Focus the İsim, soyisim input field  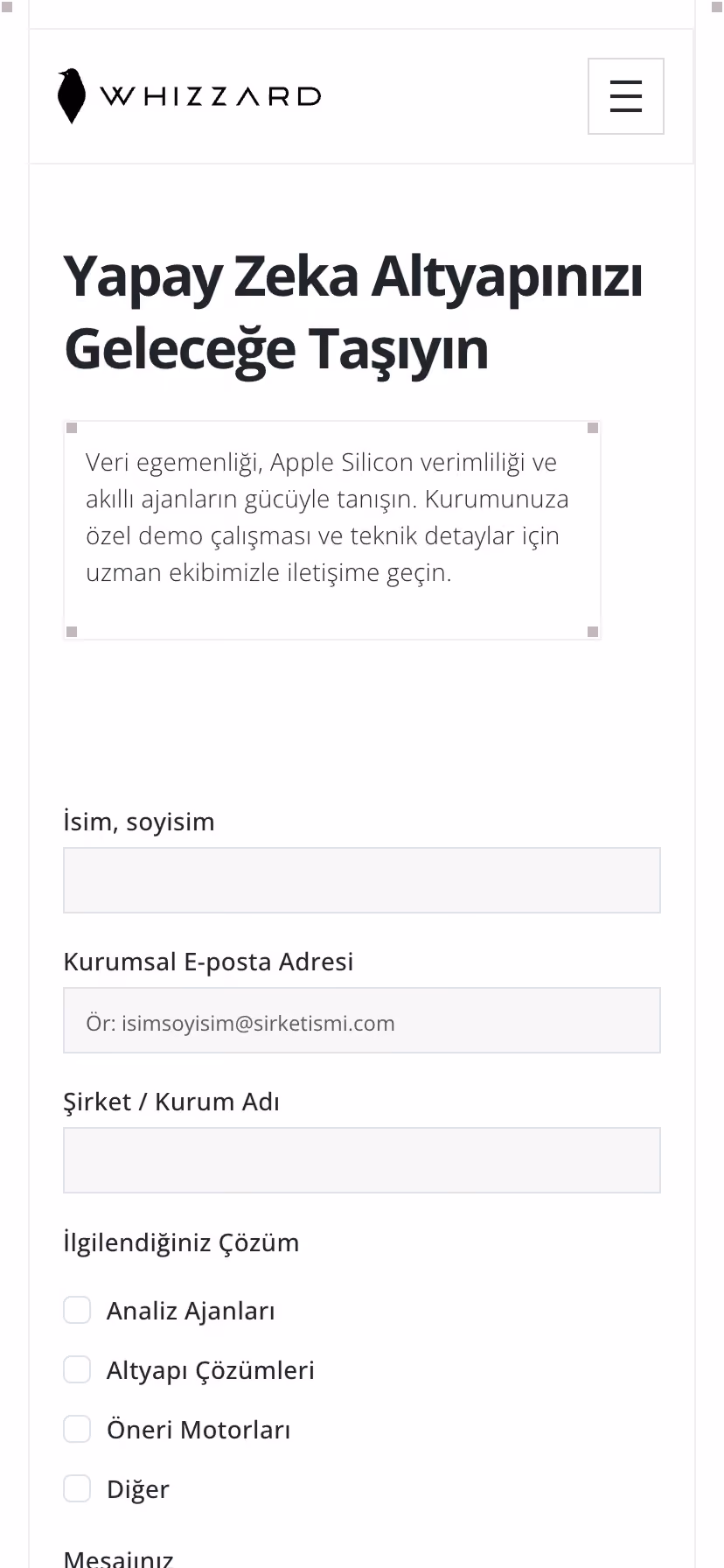(x=362, y=880)
